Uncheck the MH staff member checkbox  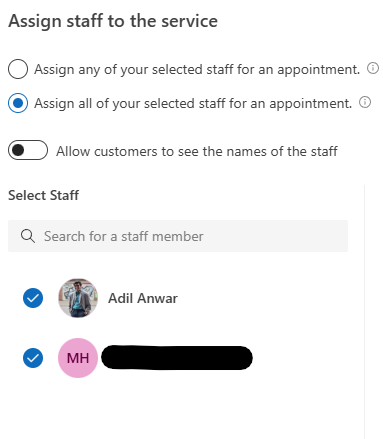[33, 358]
